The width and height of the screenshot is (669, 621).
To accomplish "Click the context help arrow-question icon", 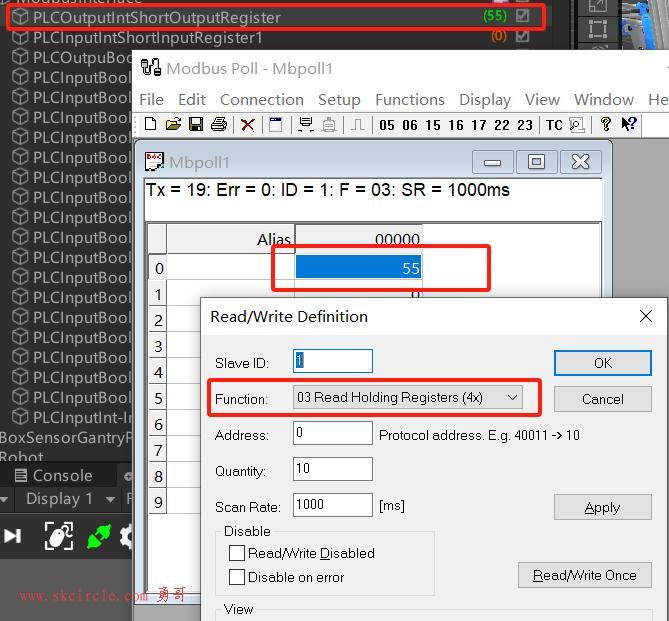I will pyautogui.click(x=629, y=124).
